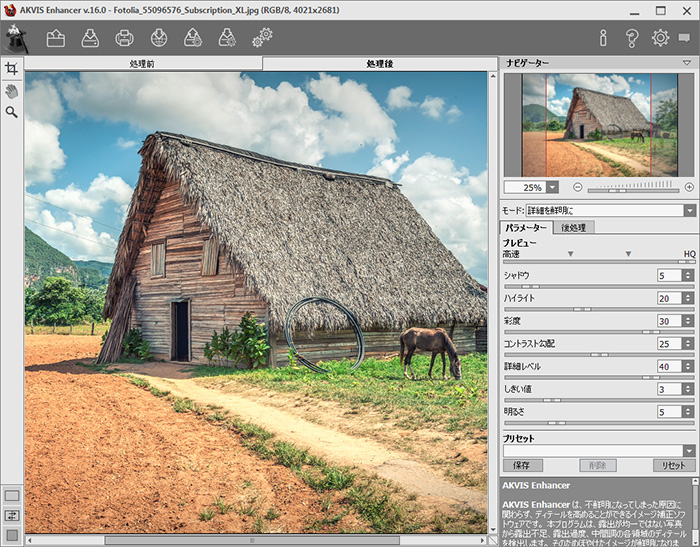Open Help question mark icon

click(632, 39)
